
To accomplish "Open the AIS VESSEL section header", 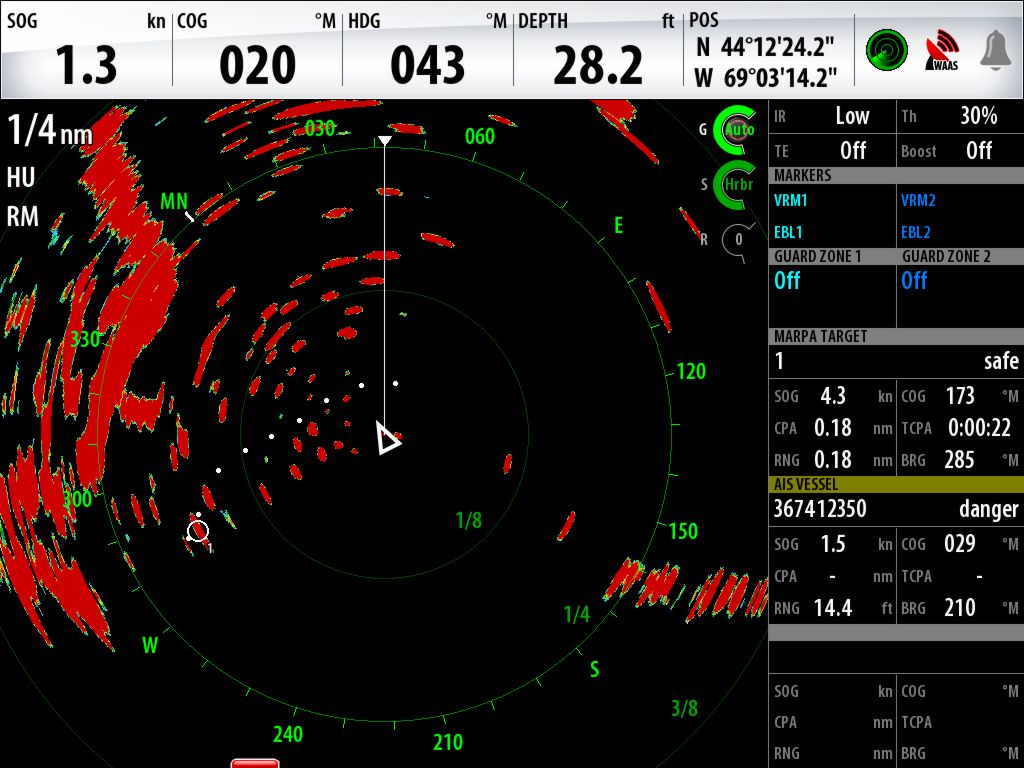I will tap(896, 485).
